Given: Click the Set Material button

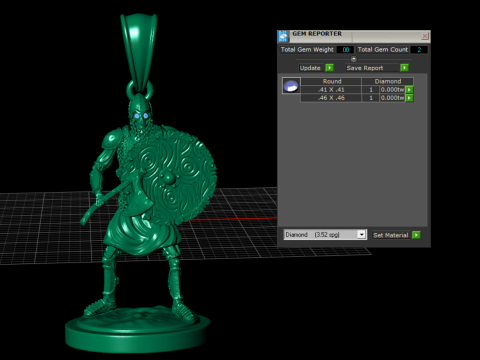Looking at the screenshot, I should [x=391, y=235].
